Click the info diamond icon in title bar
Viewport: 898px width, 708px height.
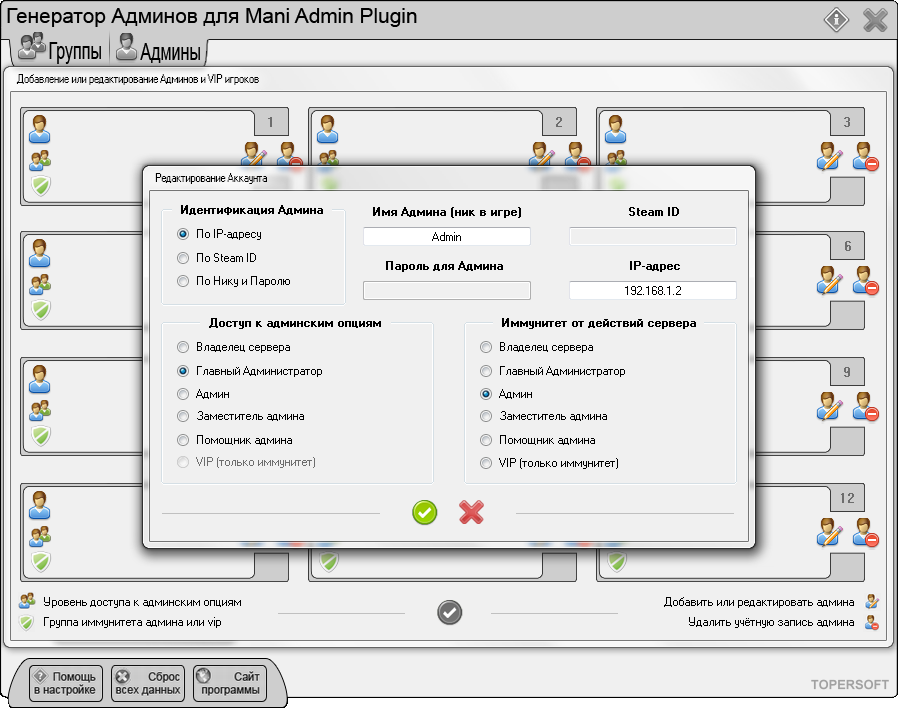(x=836, y=20)
